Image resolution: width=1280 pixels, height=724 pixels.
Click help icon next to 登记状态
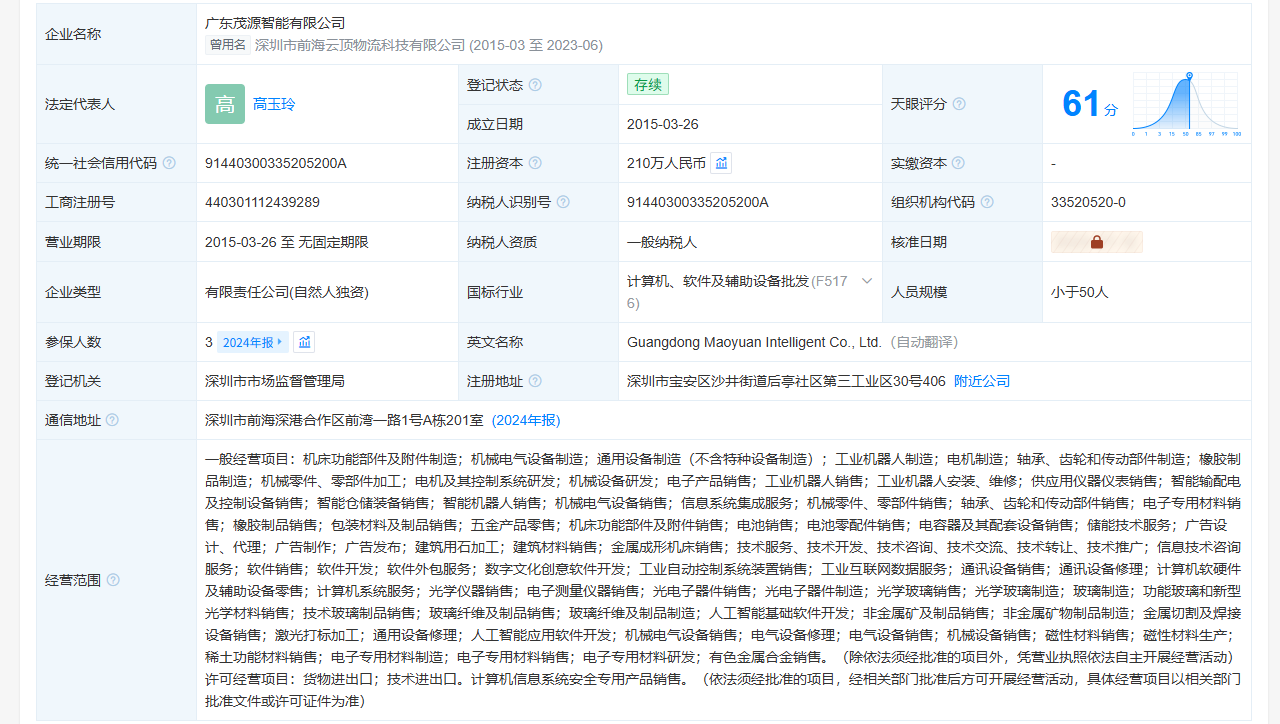click(535, 85)
